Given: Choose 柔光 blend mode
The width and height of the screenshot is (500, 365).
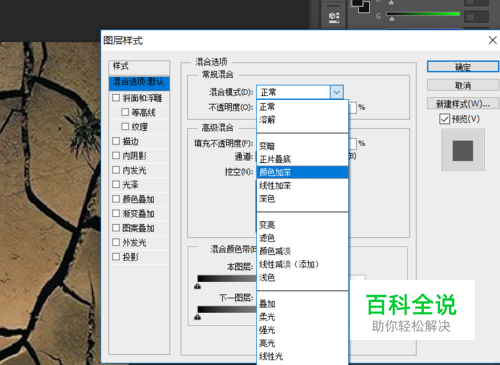Looking at the screenshot, I should pos(302,317).
